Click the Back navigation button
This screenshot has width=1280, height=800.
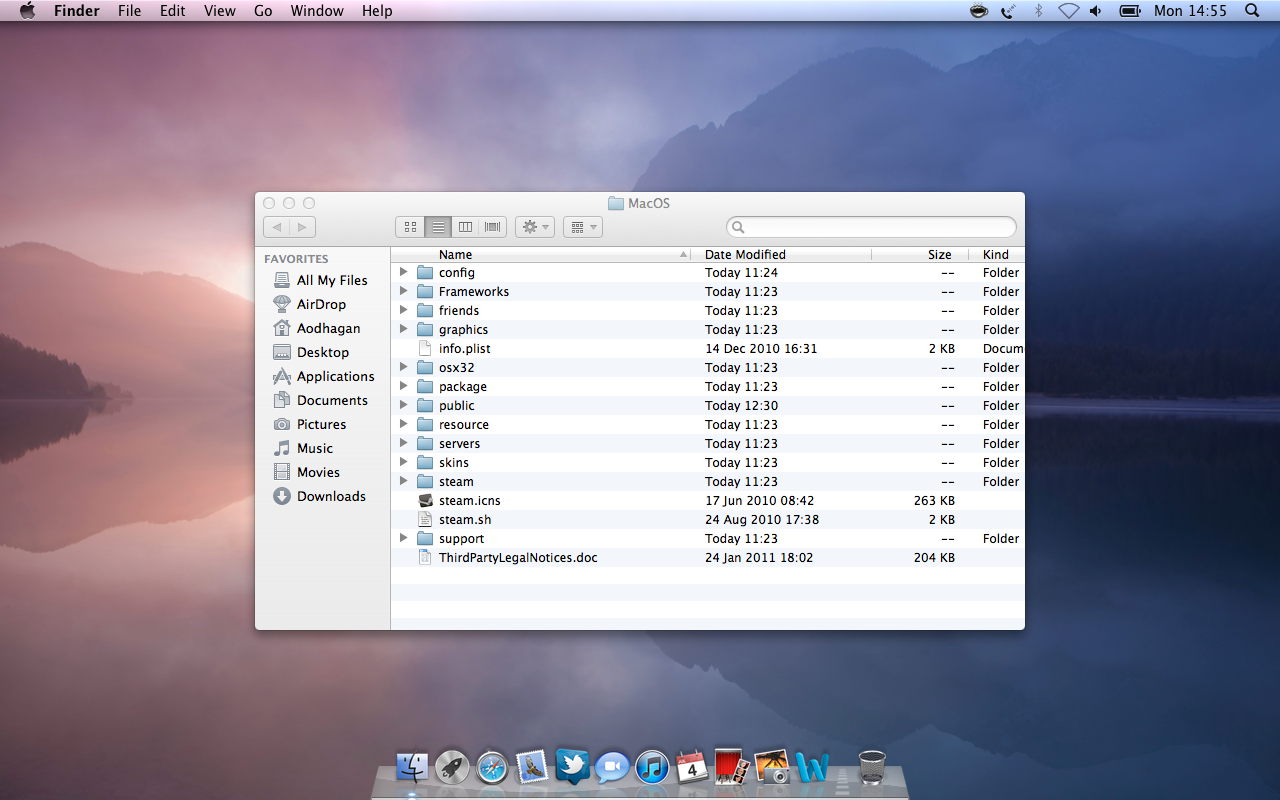[277, 227]
